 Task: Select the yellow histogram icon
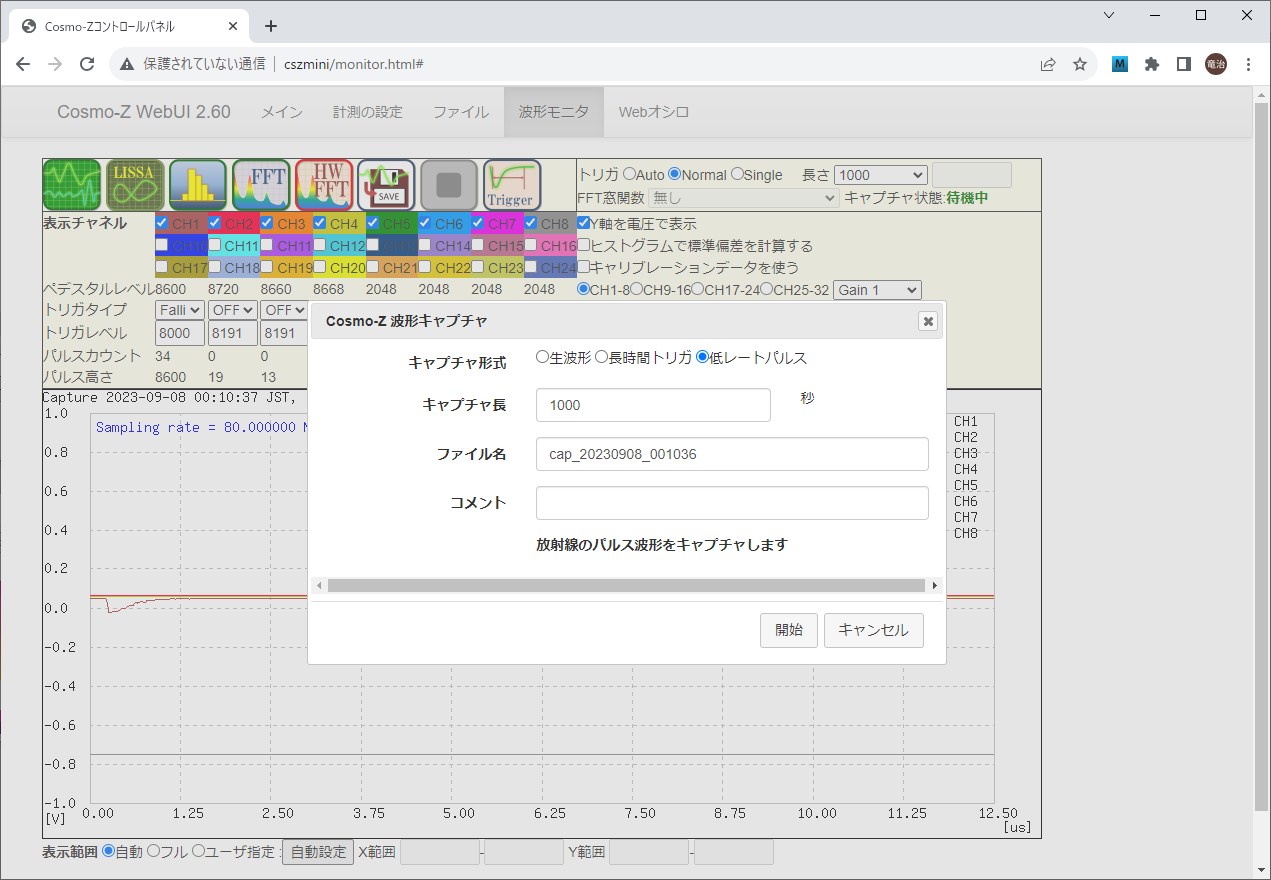tap(198, 185)
